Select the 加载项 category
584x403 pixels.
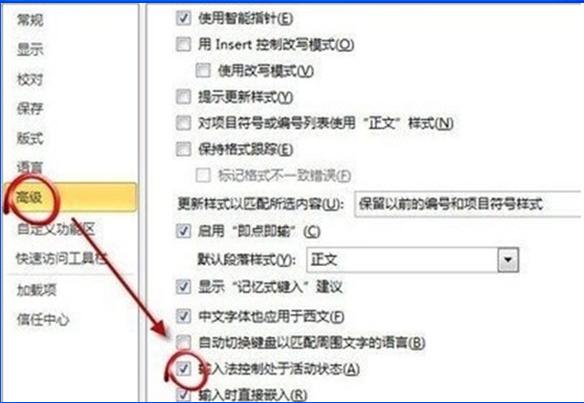[36, 289]
